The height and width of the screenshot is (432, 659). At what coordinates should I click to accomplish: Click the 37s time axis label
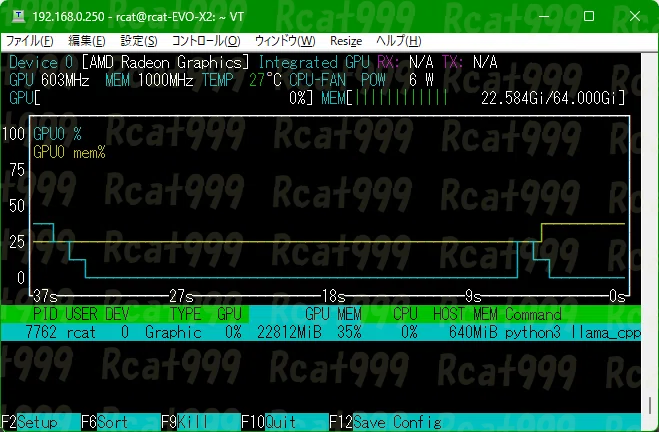coord(45,296)
